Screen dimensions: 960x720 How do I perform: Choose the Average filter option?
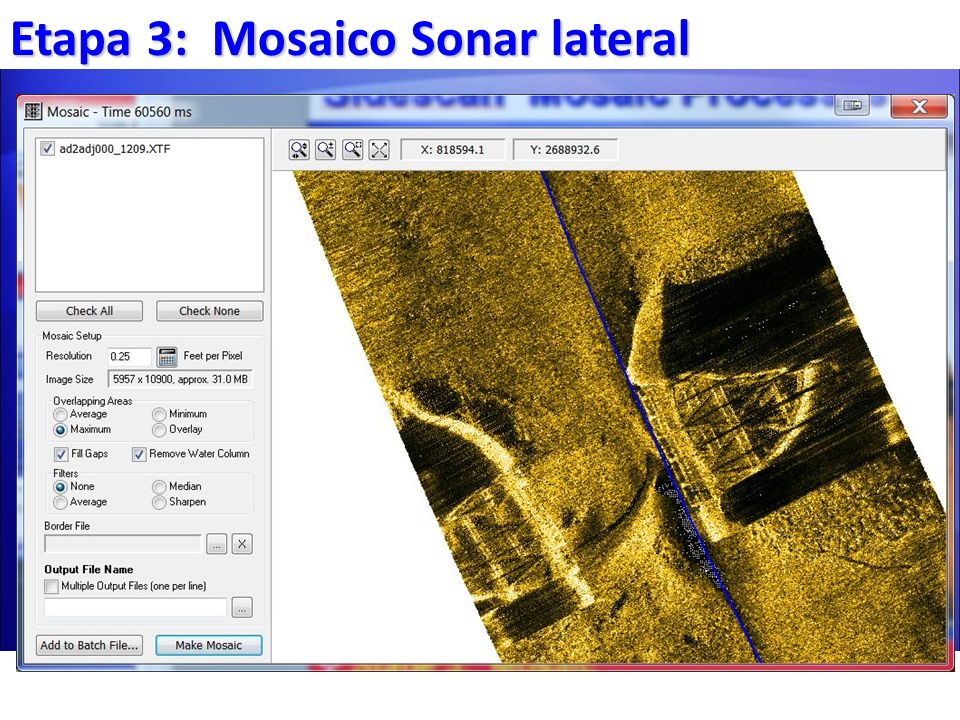click(x=60, y=502)
